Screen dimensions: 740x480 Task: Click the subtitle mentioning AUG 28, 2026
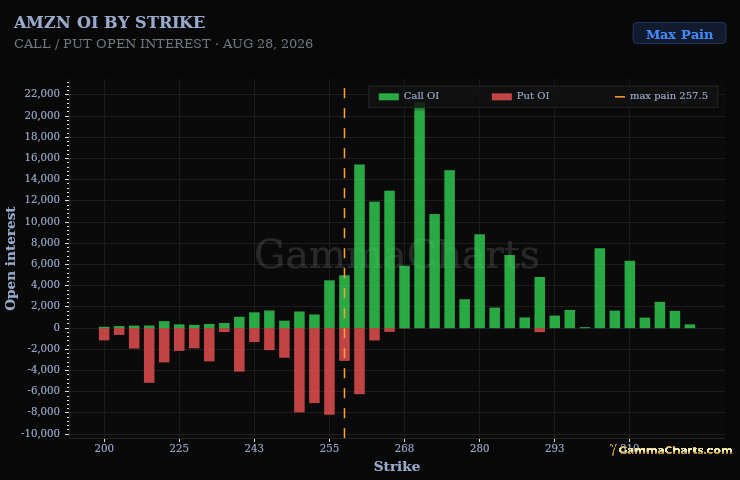(163, 43)
